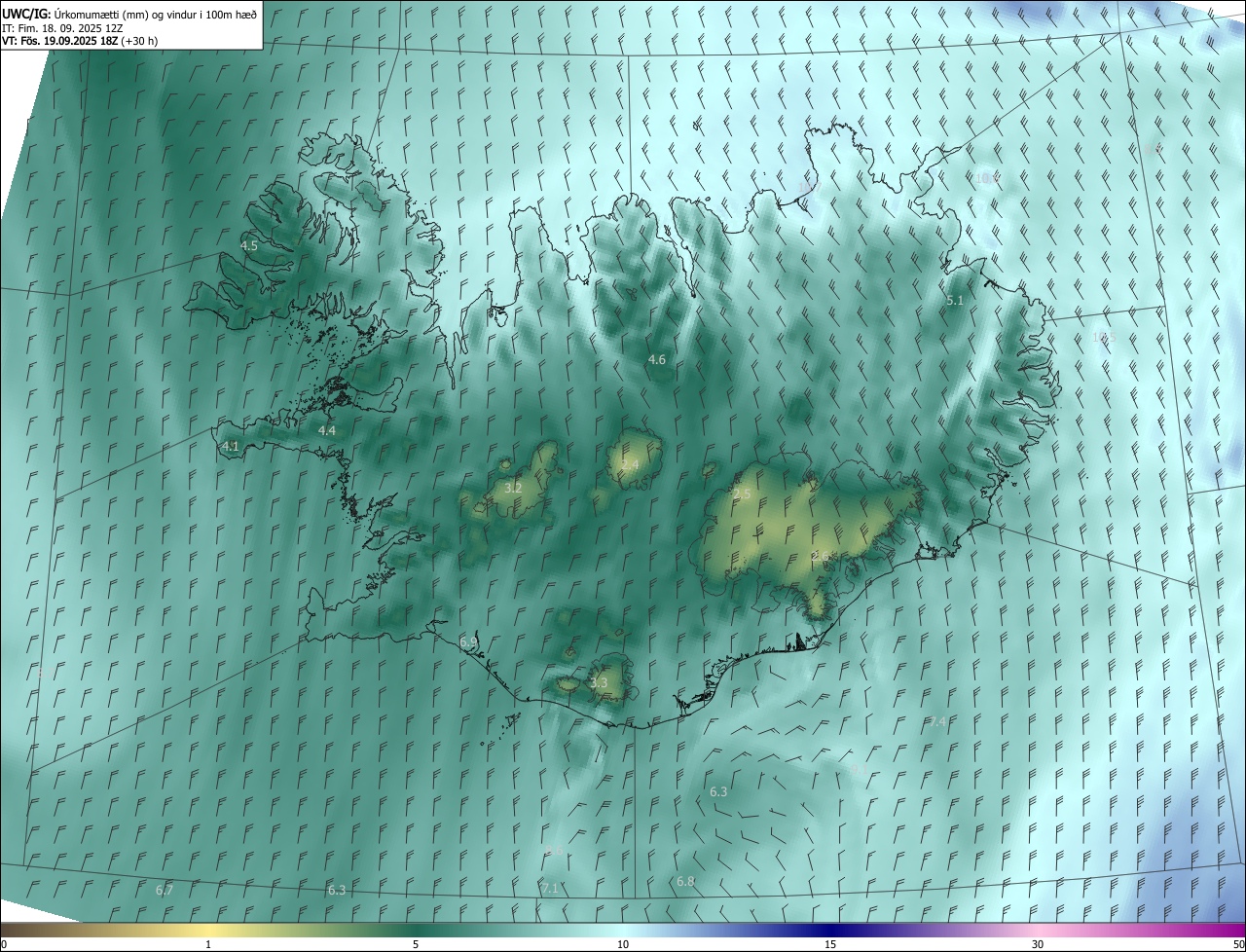Click the dark blue segment of the color scale bar
The image size is (1246, 952).
pyautogui.click(x=830, y=930)
